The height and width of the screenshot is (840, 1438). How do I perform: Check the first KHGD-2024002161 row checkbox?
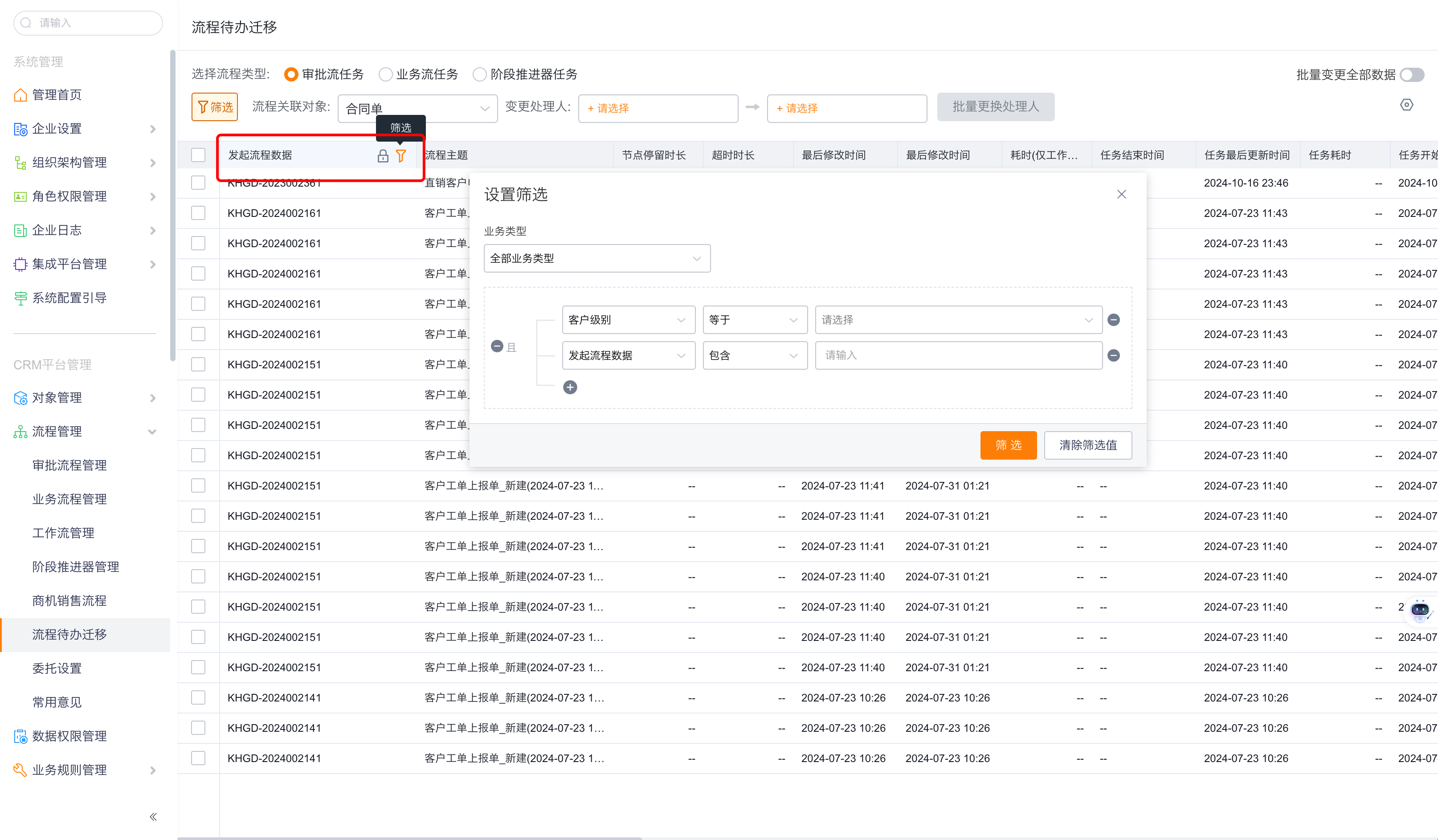tap(198, 213)
